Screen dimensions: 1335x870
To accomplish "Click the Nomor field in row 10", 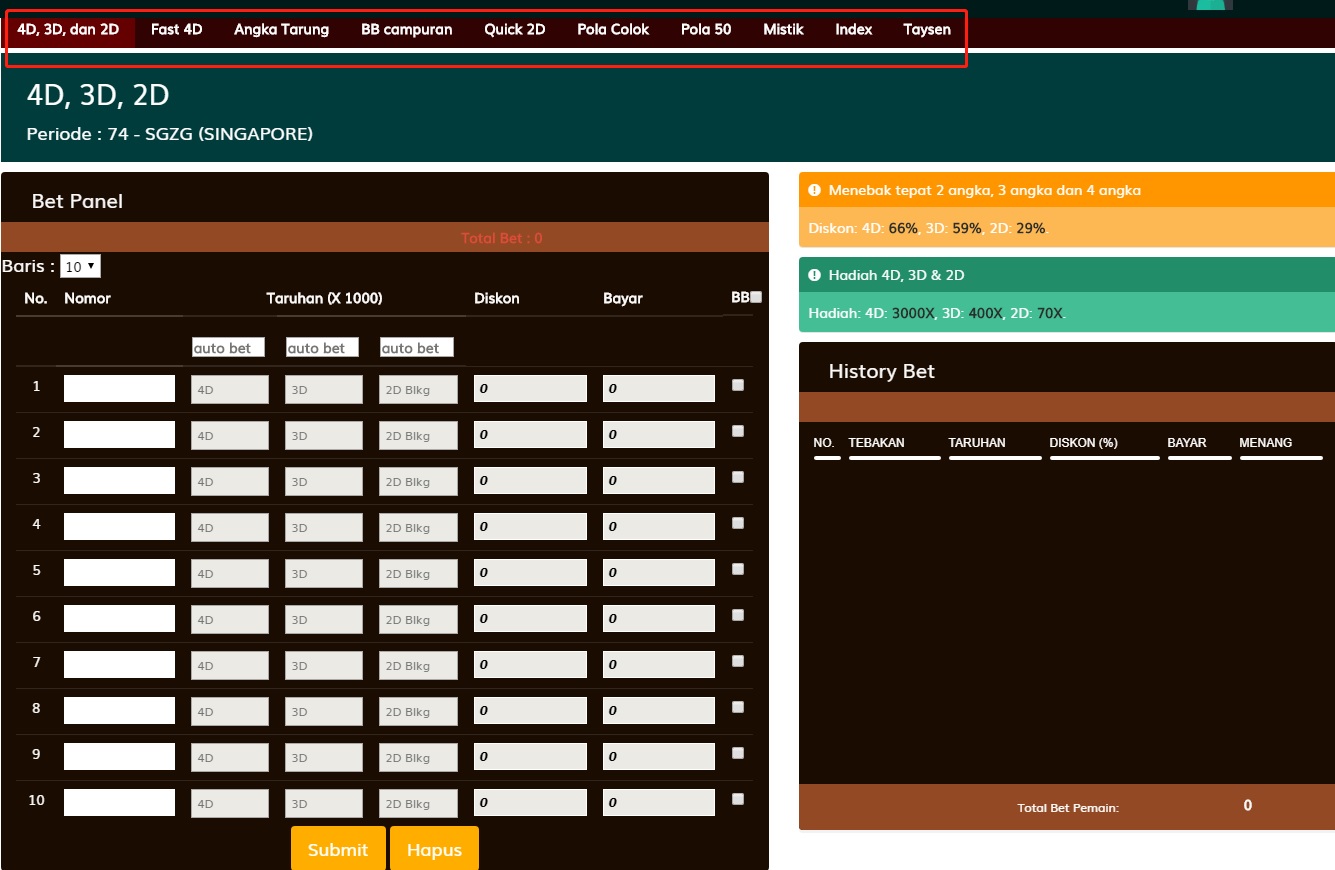I will point(119,803).
